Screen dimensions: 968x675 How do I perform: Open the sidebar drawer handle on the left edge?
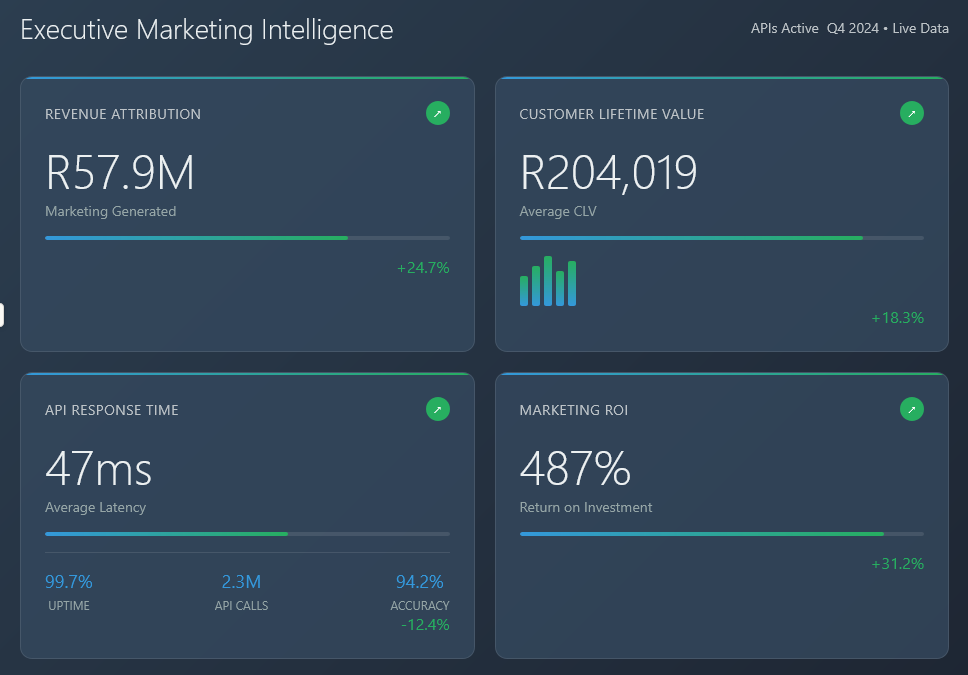[3, 313]
